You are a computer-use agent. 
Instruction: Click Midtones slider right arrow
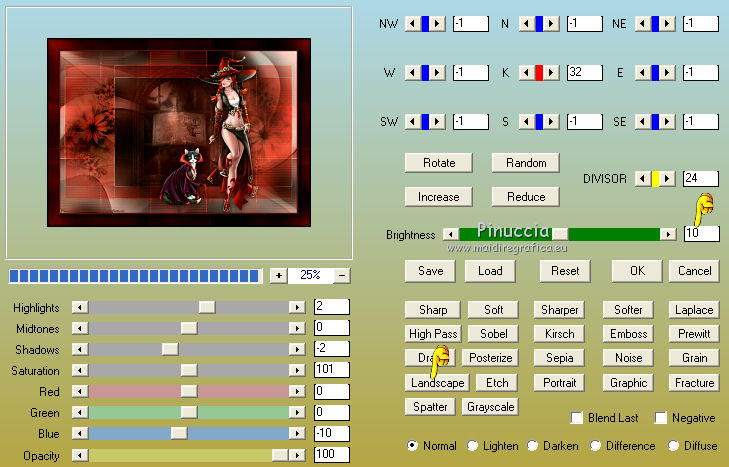[297, 328]
